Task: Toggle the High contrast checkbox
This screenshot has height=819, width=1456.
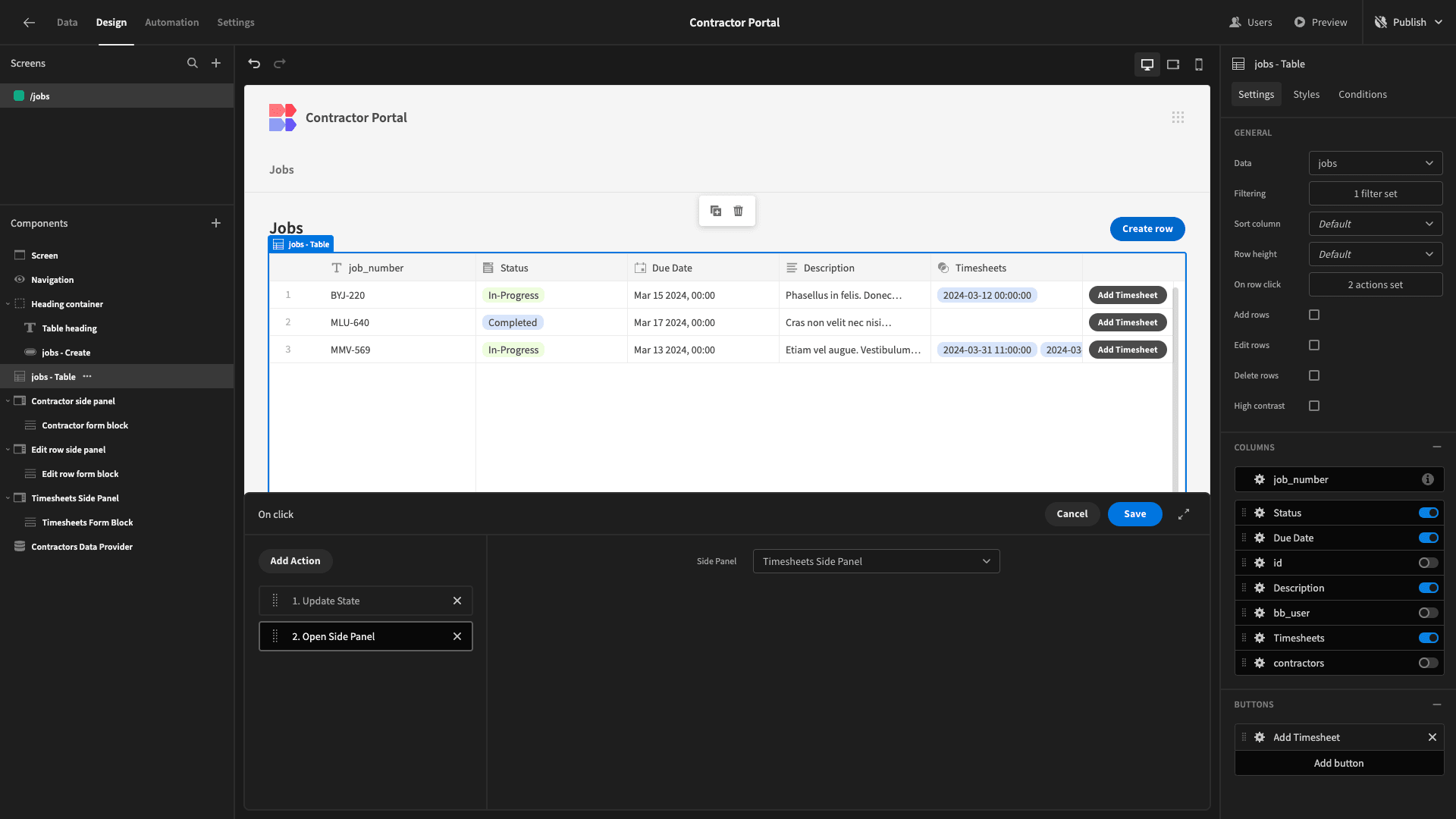Action: tap(1314, 406)
